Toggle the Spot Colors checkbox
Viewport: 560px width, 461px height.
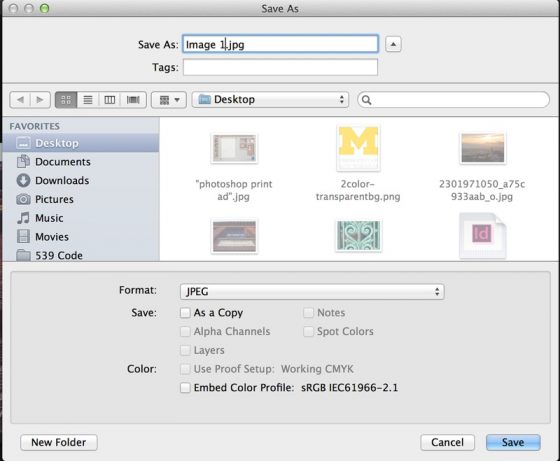[x=308, y=332]
